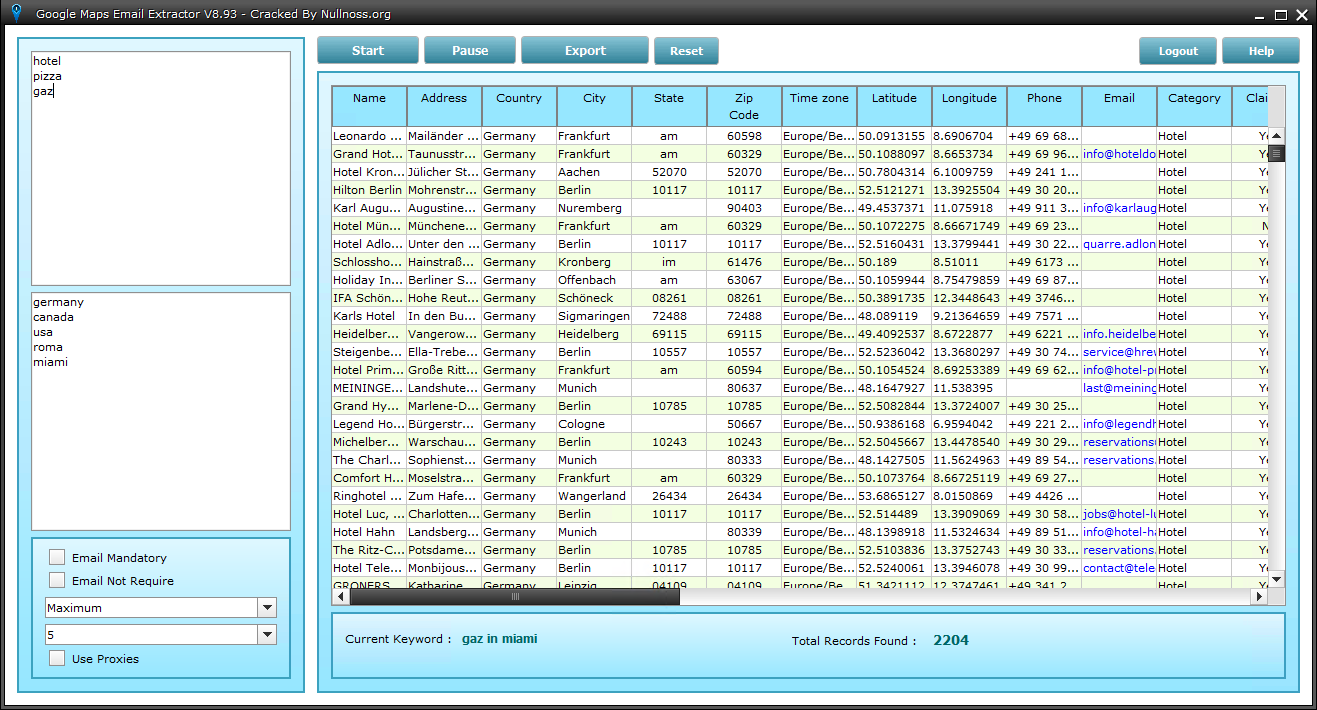1317x710 pixels.
Task: Click the latitude cell 49.4537371
Action: click(x=894, y=208)
